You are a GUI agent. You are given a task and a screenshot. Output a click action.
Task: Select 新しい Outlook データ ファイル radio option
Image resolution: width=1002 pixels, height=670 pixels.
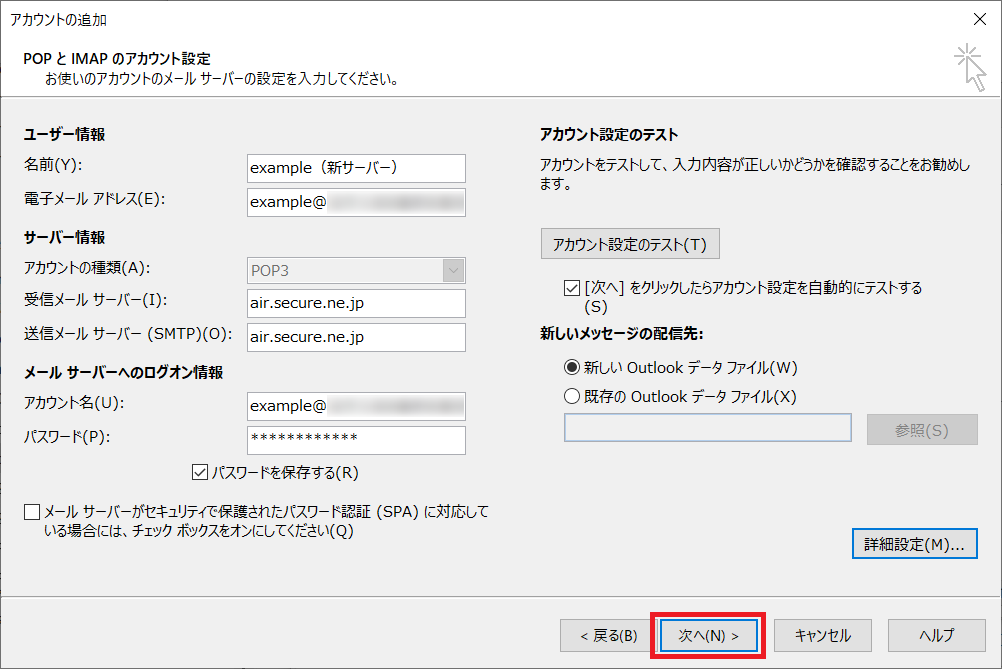click(572, 367)
